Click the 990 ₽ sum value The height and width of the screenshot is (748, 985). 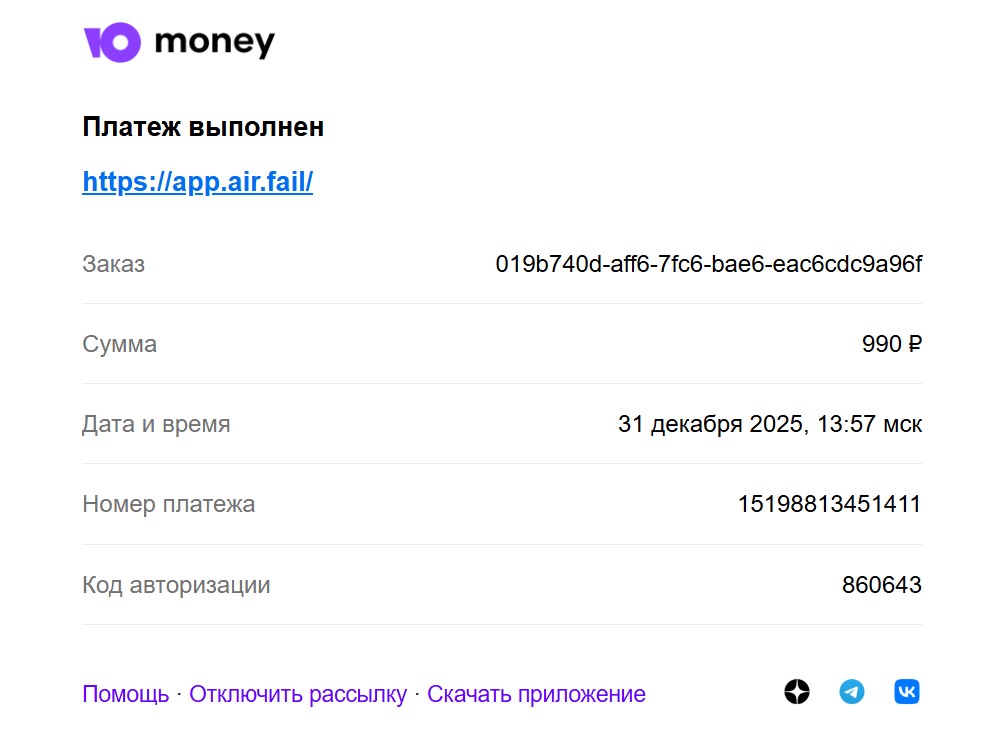click(x=891, y=344)
